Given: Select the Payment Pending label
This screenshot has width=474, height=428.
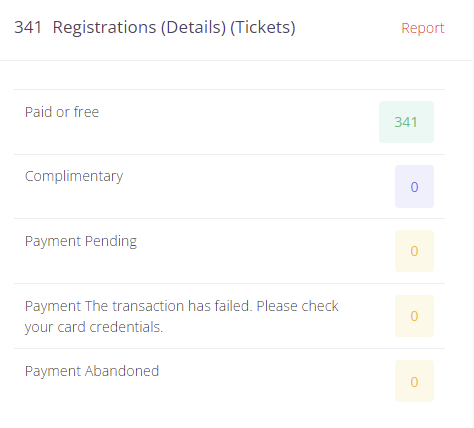Looking at the screenshot, I should (x=81, y=241).
